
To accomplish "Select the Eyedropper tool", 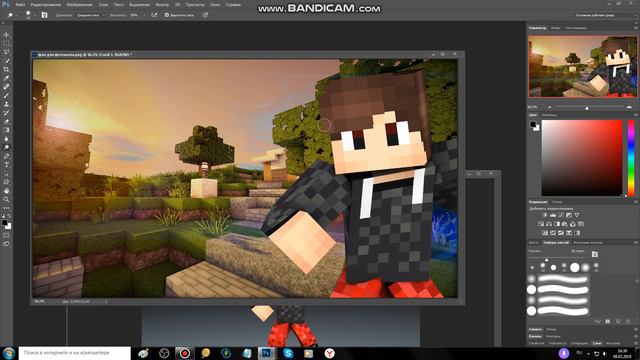I will click(x=6, y=78).
